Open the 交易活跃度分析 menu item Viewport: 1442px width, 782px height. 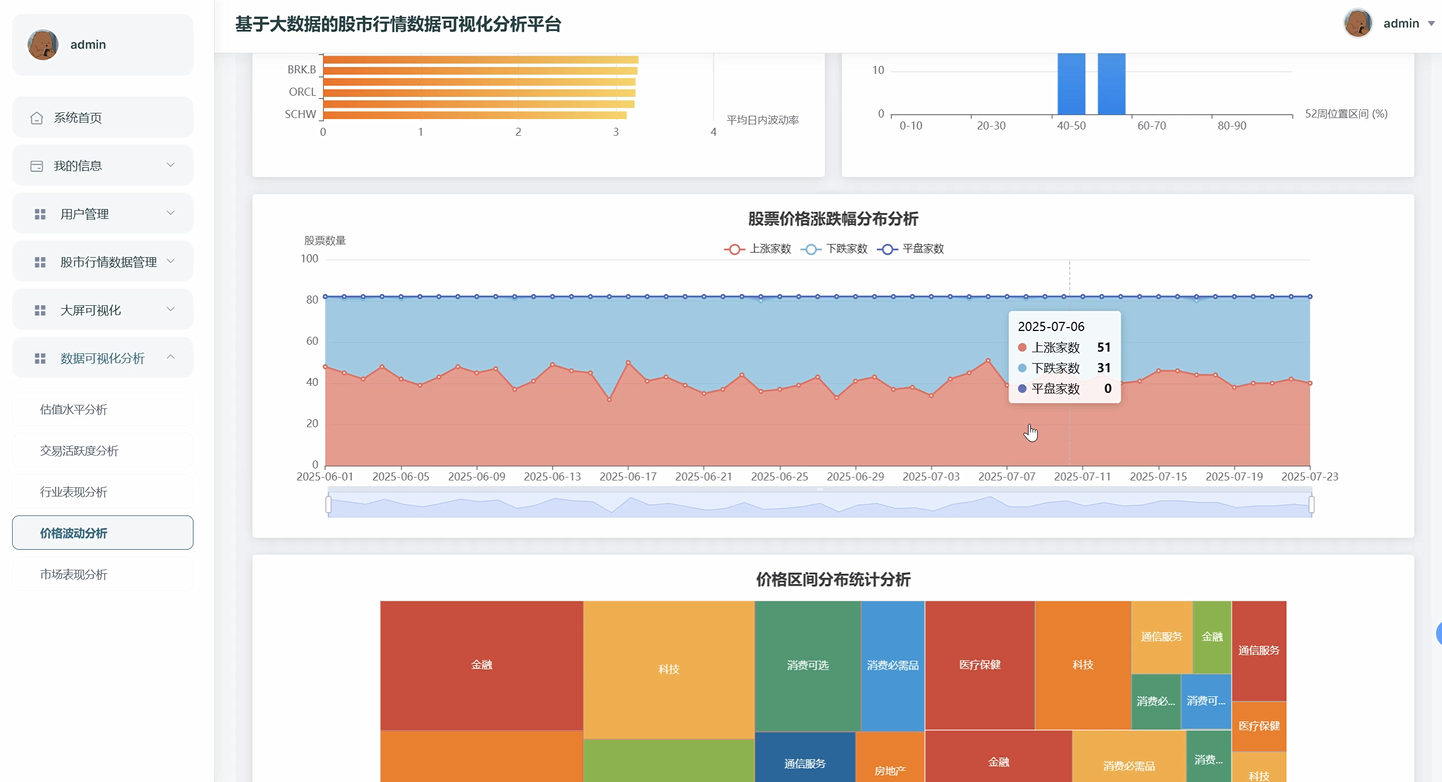[103, 451]
